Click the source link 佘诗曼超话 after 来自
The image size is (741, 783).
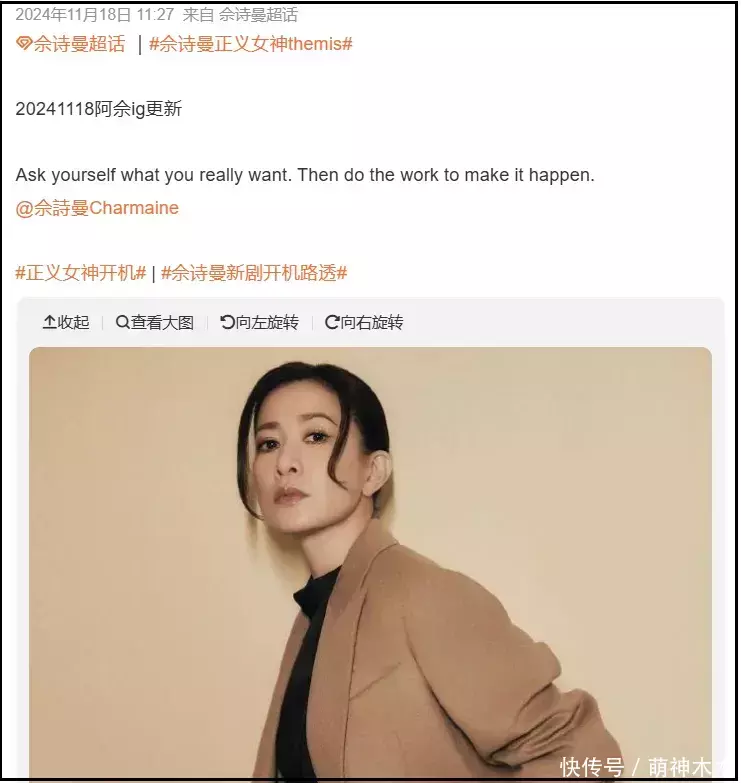pyautogui.click(x=258, y=15)
